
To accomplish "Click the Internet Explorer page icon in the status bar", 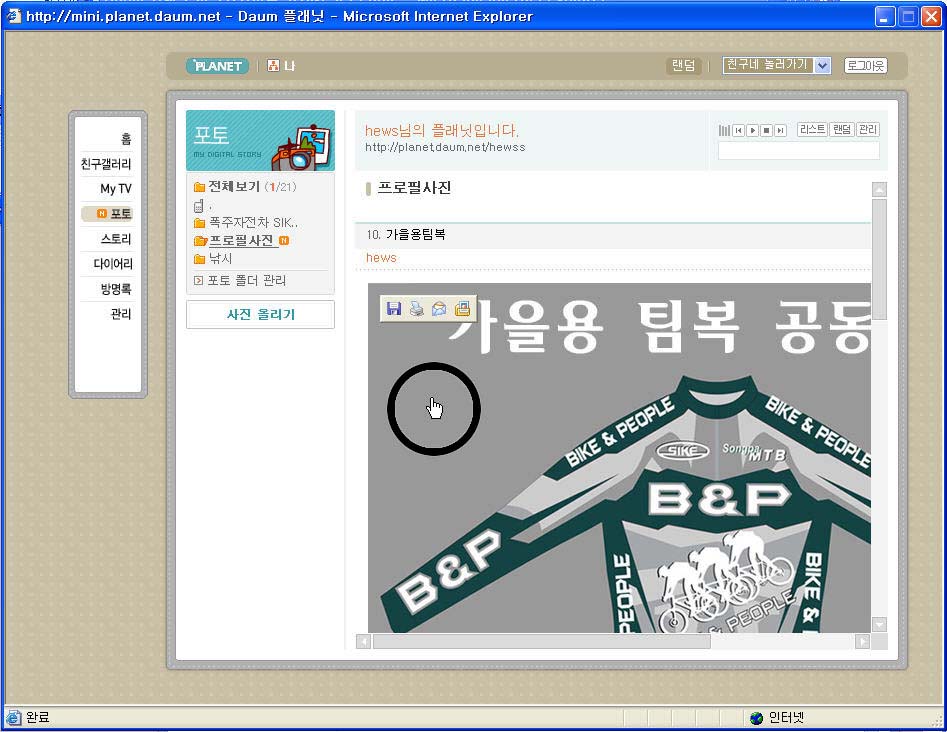I will pyautogui.click(x=13, y=718).
